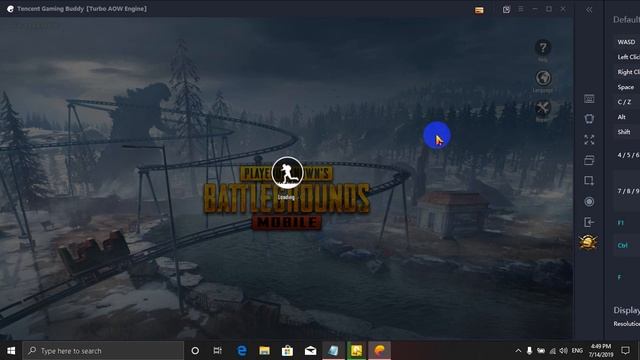The height and width of the screenshot is (360, 640).
Task: Open the Language globe icon
Action: pyautogui.click(x=543, y=78)
